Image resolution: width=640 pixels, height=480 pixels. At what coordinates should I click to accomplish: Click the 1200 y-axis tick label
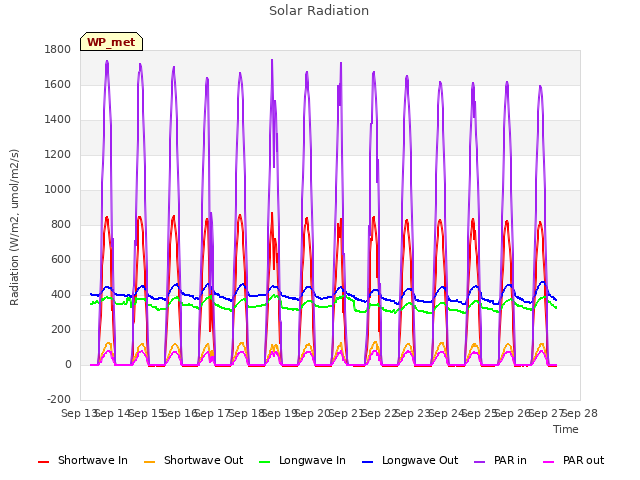coord(58,155)
